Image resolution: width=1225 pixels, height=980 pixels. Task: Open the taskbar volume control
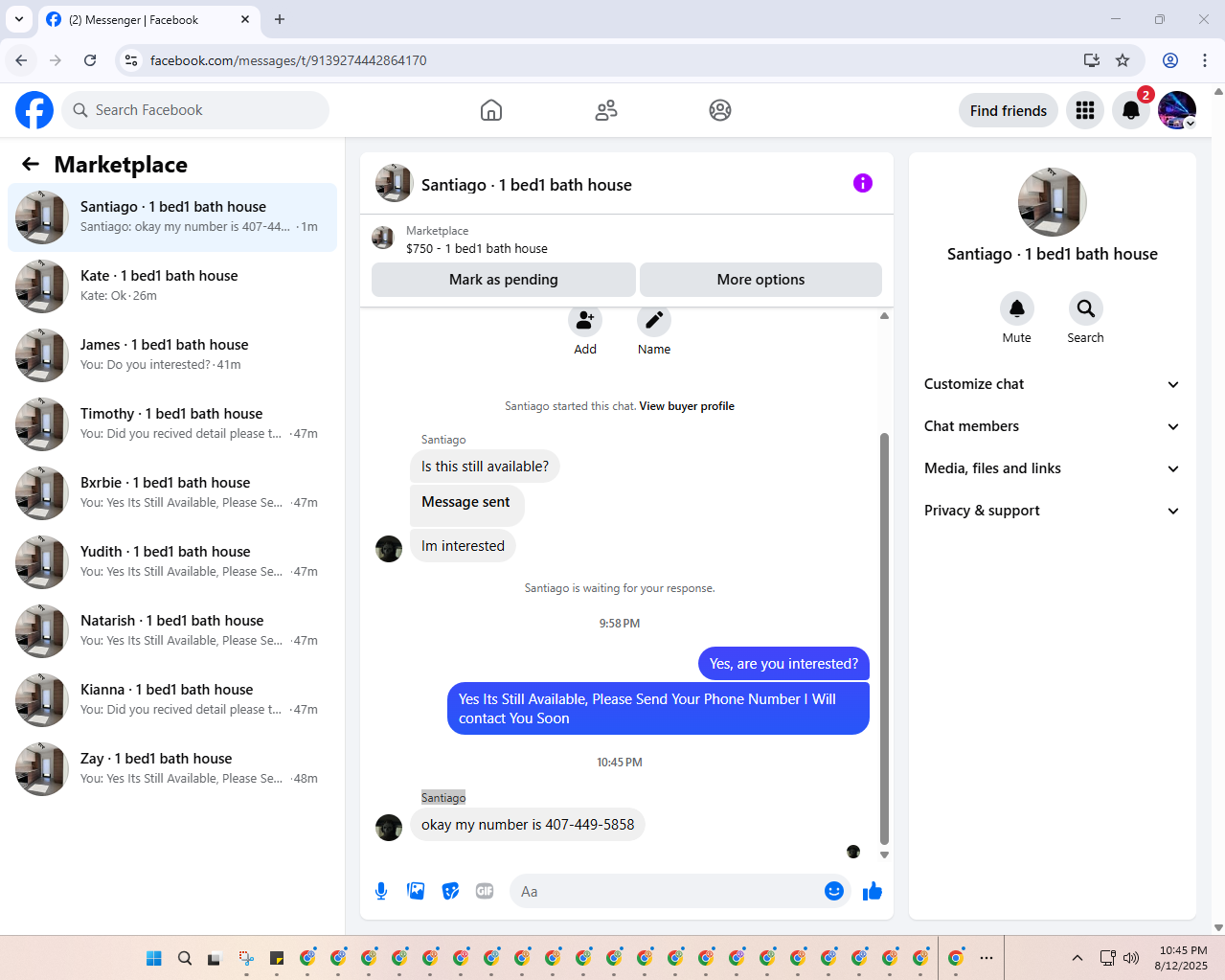pos(1131,958)
